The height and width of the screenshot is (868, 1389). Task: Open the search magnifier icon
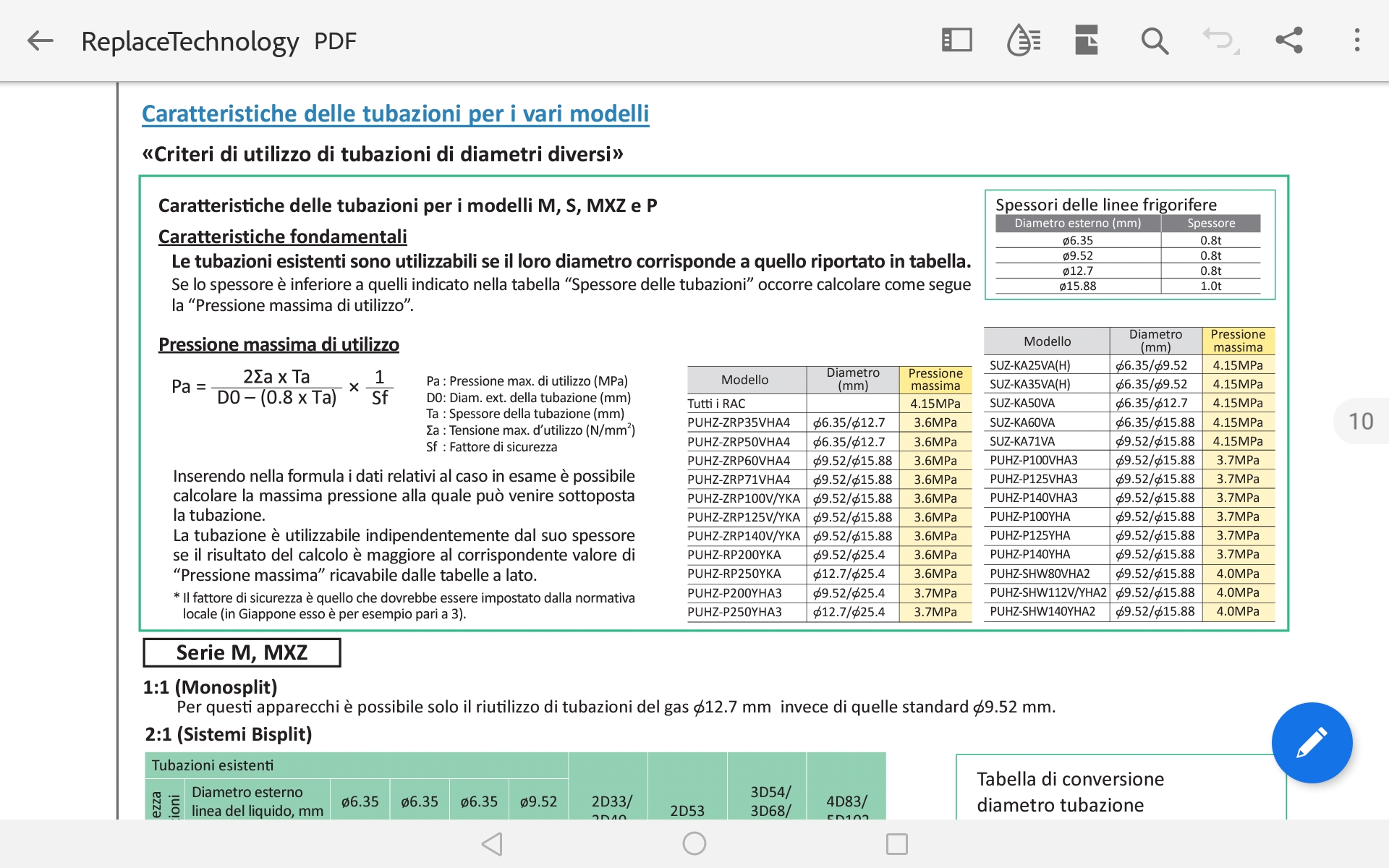1154,41
